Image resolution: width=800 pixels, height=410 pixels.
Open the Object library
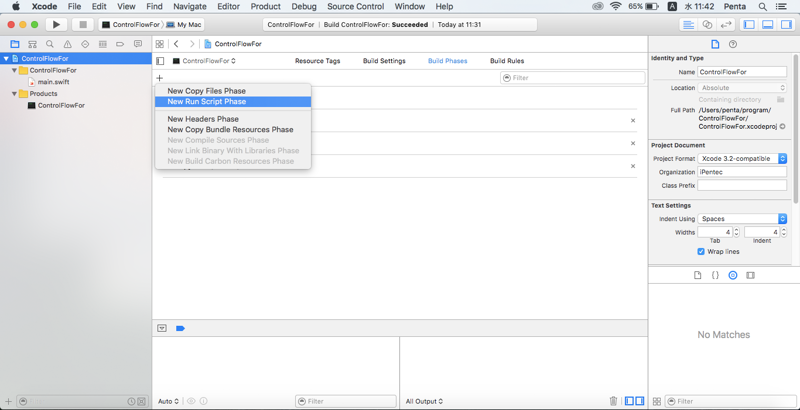[x=733, y=275]
